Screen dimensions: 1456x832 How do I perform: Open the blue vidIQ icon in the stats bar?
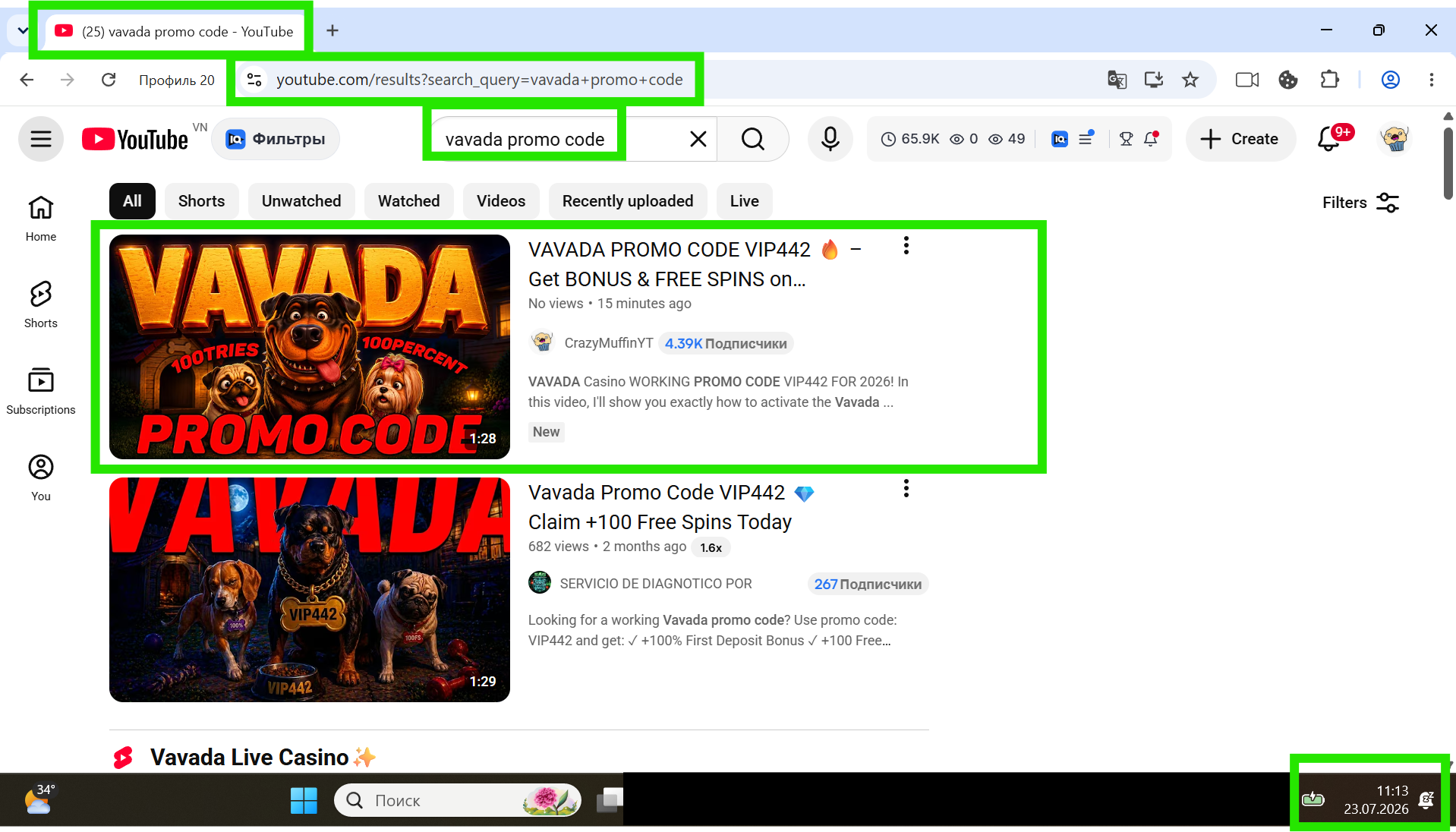pyautogui.click(x=1060, y=139)
